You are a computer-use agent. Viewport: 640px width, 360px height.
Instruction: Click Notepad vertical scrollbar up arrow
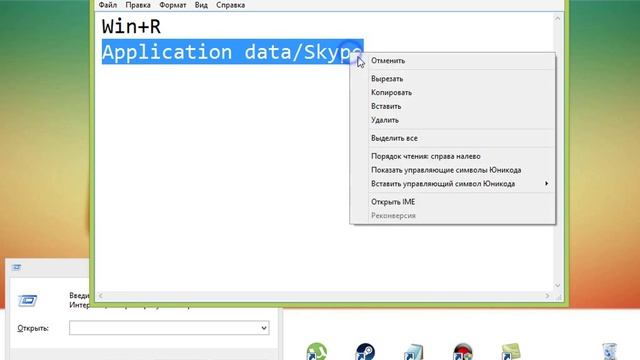tap(558, 18)
